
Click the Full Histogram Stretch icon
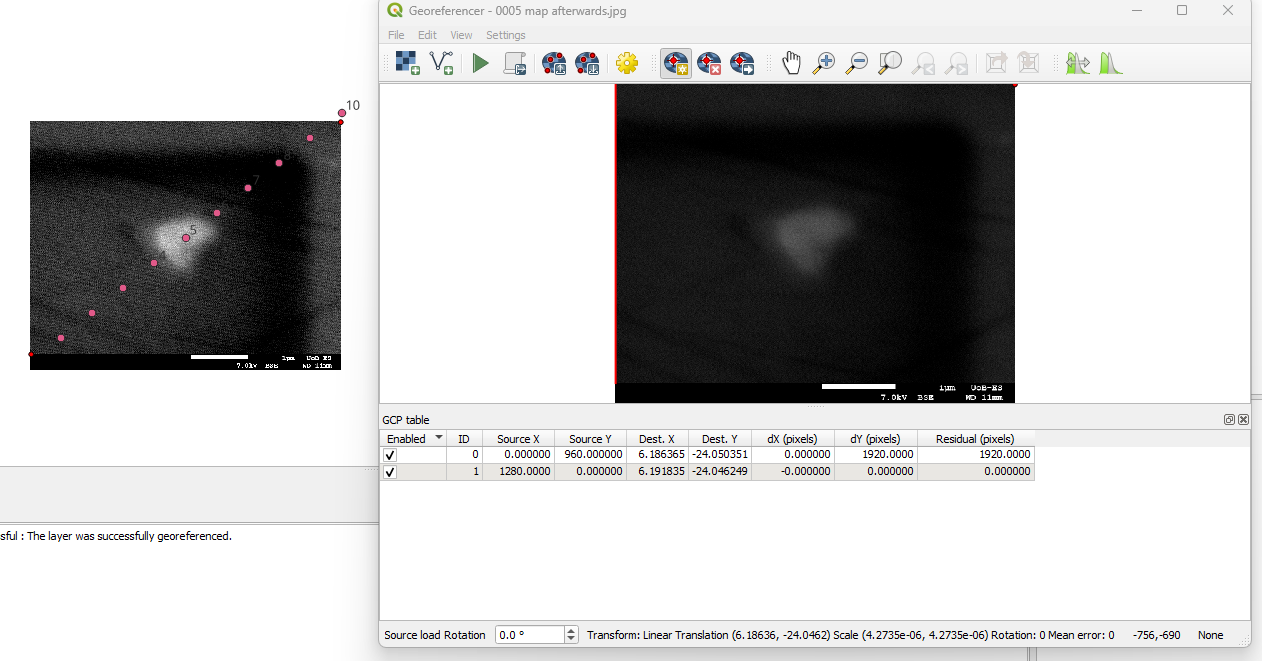pos(1110,64)
